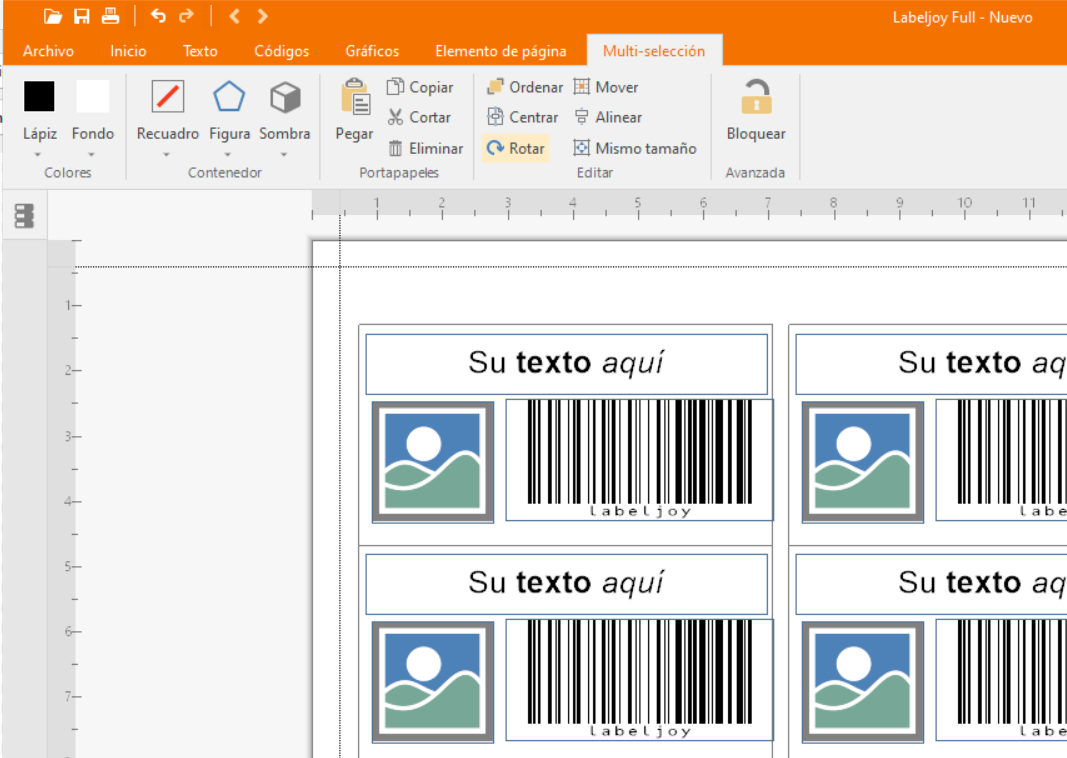
Task: Apply the Sombra shadow tool
Action: click(x=284, y=110)
